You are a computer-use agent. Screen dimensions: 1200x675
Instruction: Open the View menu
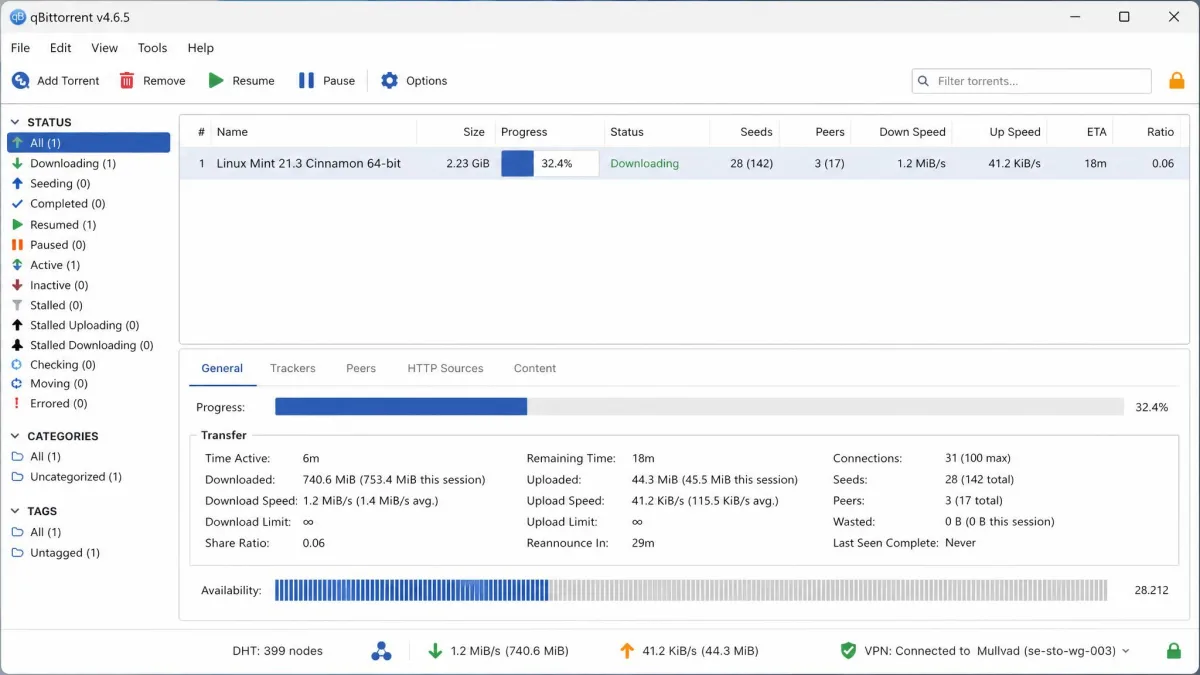pos(104,48)
